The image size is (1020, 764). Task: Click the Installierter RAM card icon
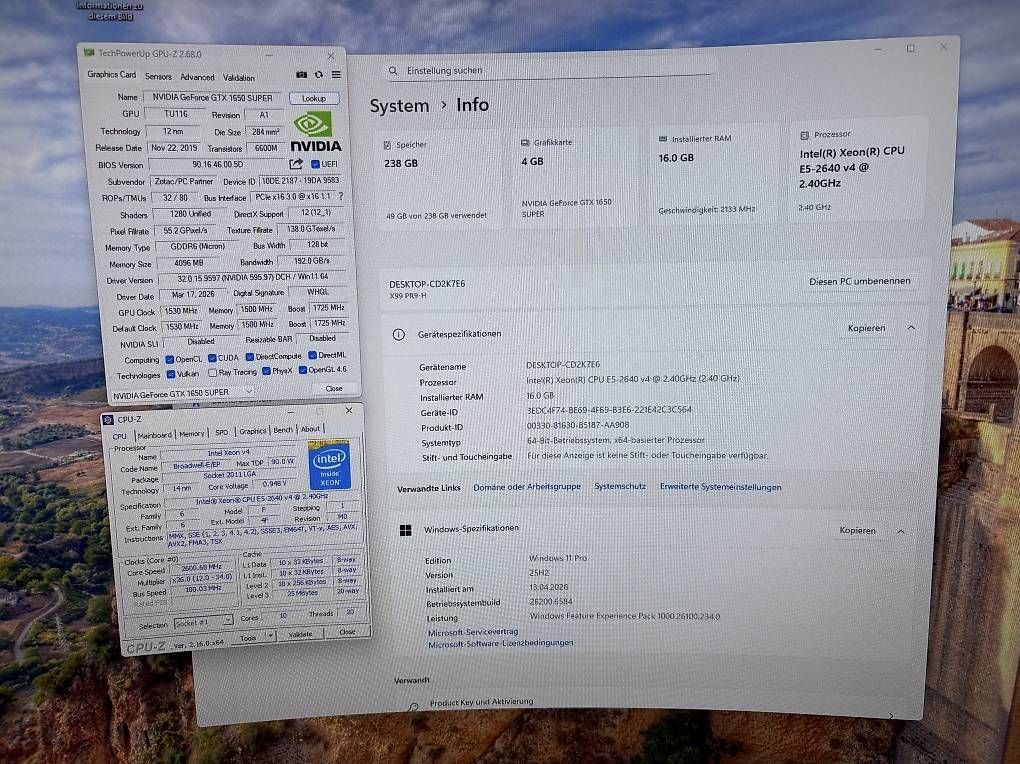663,139
